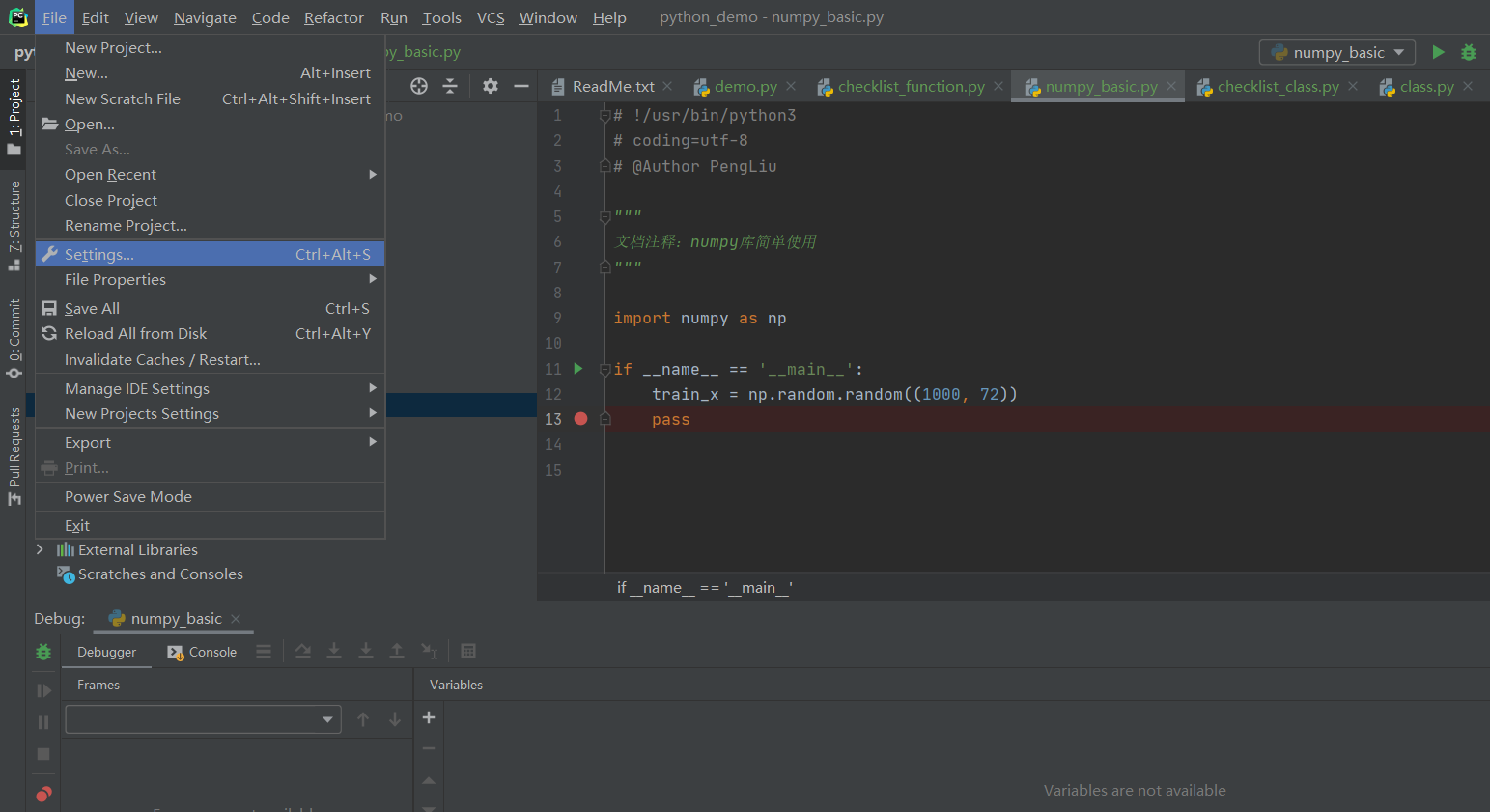Click the Evaluate Expression calculator icon
The width and height of the screenshot is (1490, 812).
point(468,651)
